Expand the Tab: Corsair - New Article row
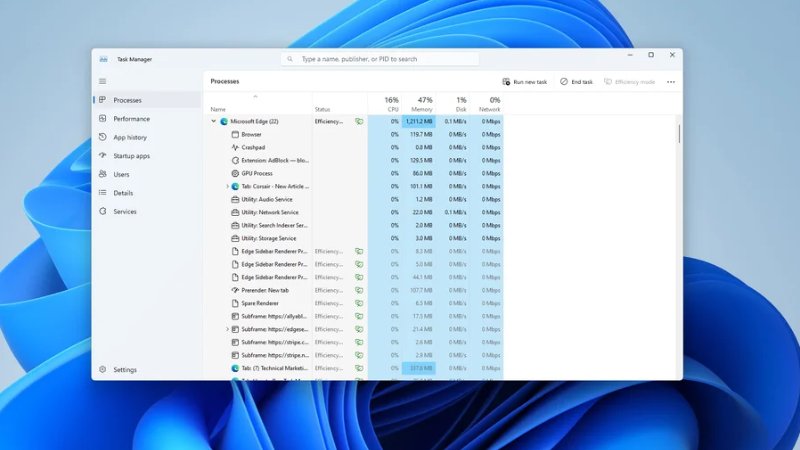The height and width of the screenshot is (450, 800). (228, 186)
